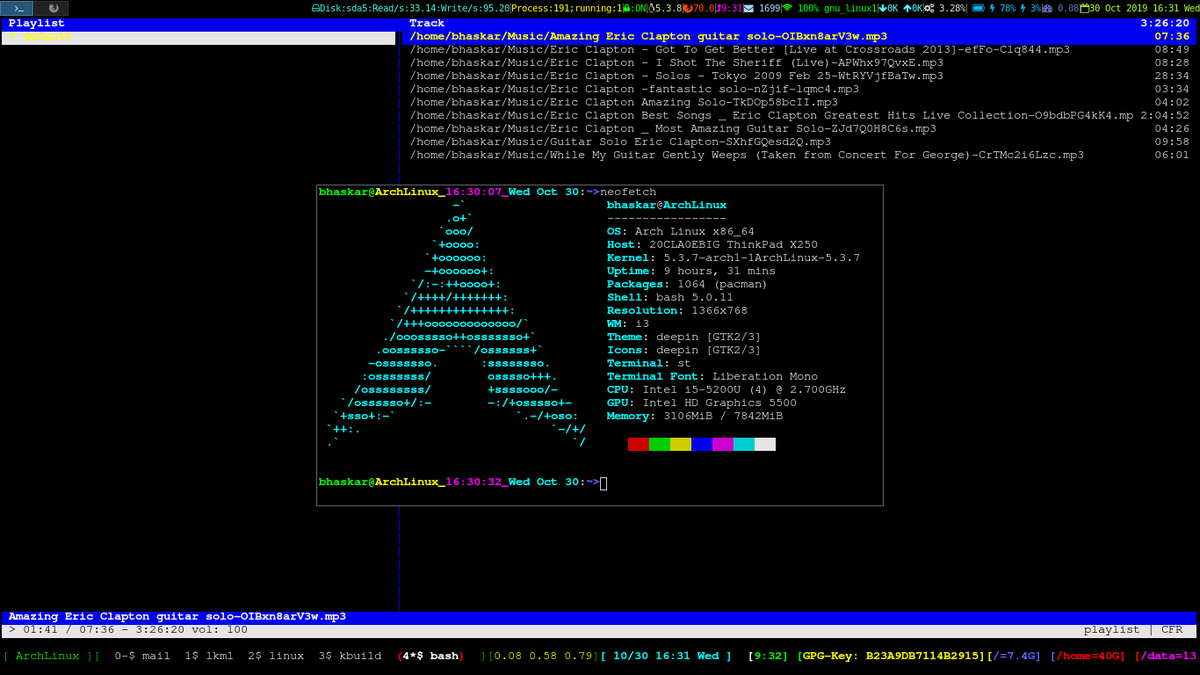
Task: Click the Playlist column header
Action: pyautogui.click(x=36, y=22)
